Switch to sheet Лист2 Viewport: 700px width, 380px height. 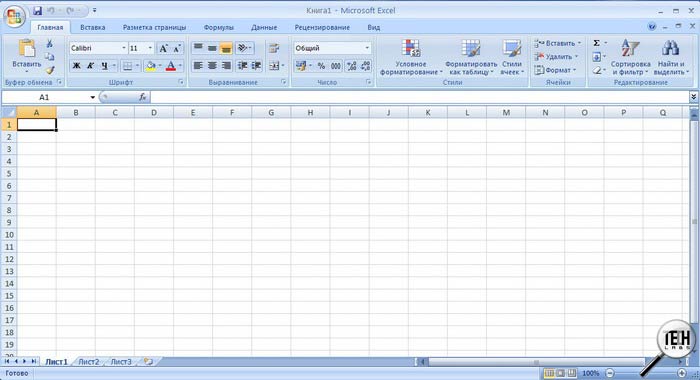click(88, 362)
